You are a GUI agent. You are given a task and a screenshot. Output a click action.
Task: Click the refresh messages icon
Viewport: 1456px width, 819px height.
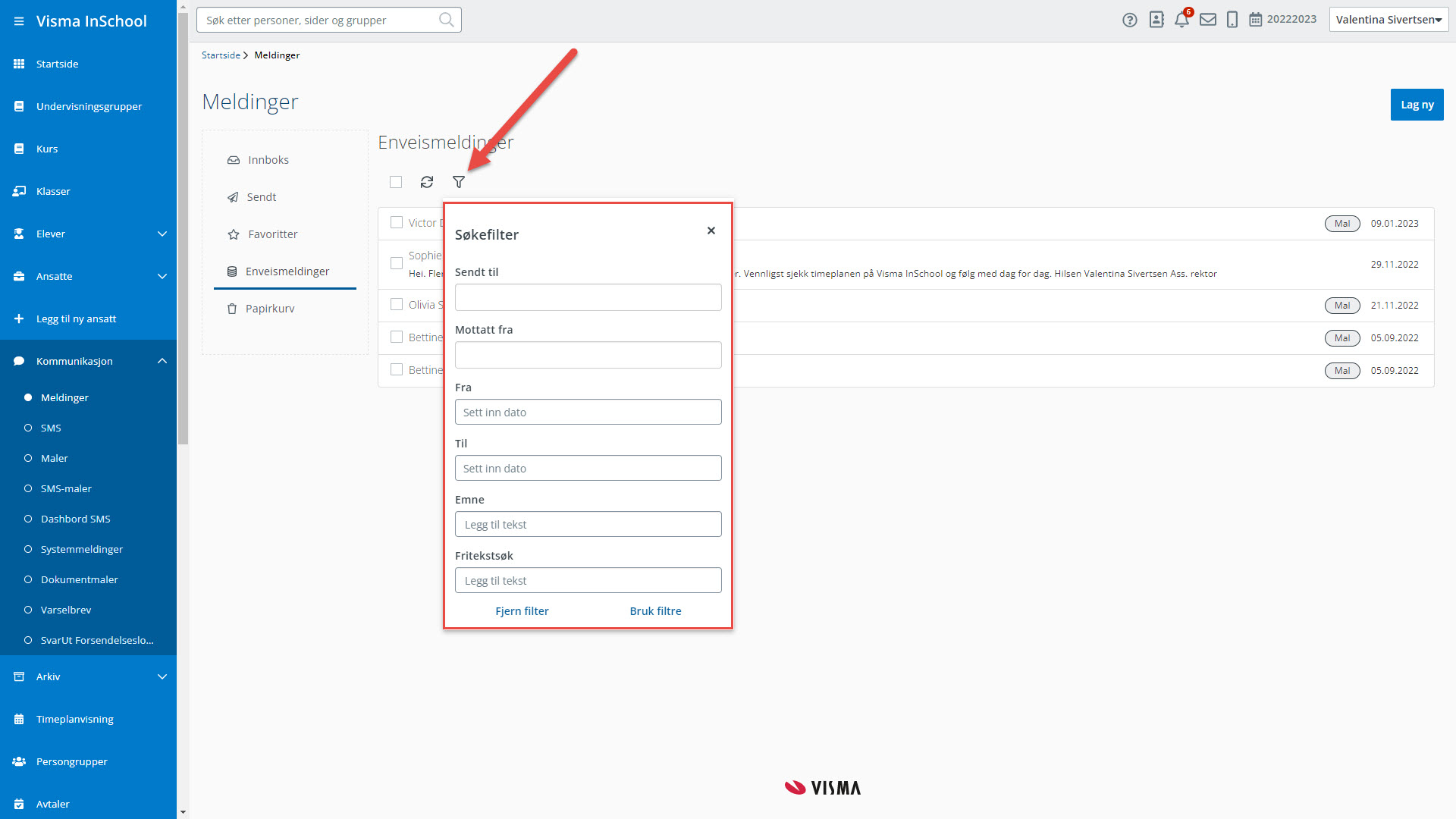[x=427, y=182]
